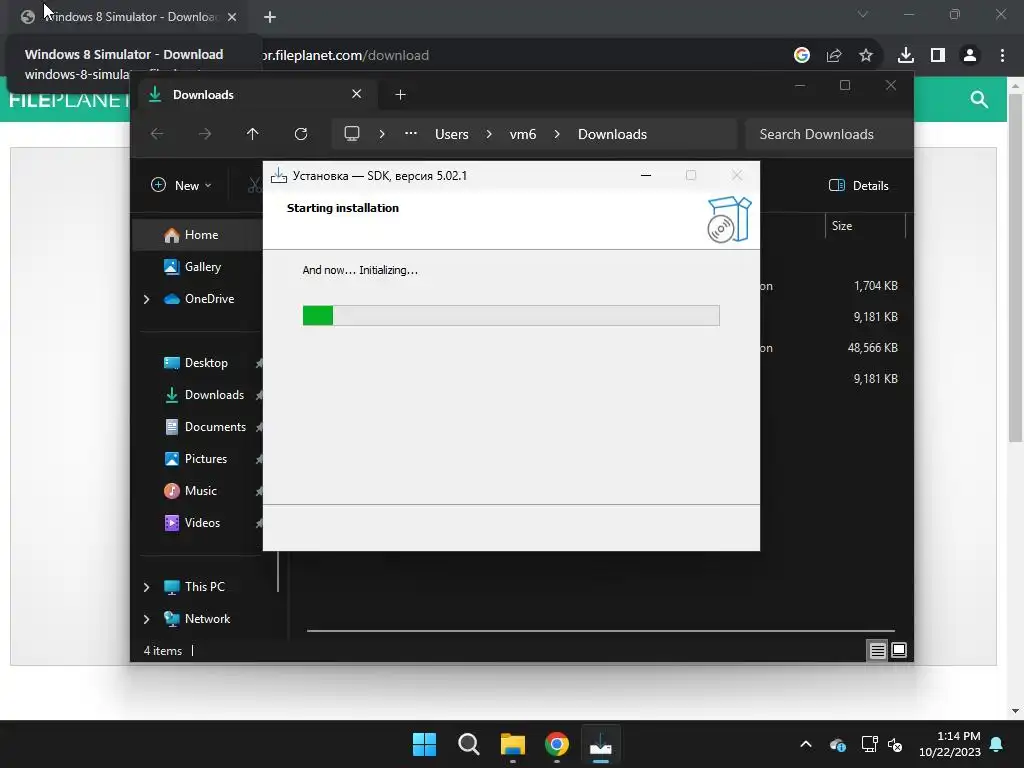Minimize the SDK installer window
This screenshot has width=1024, height=768.
tap(646, 175)
